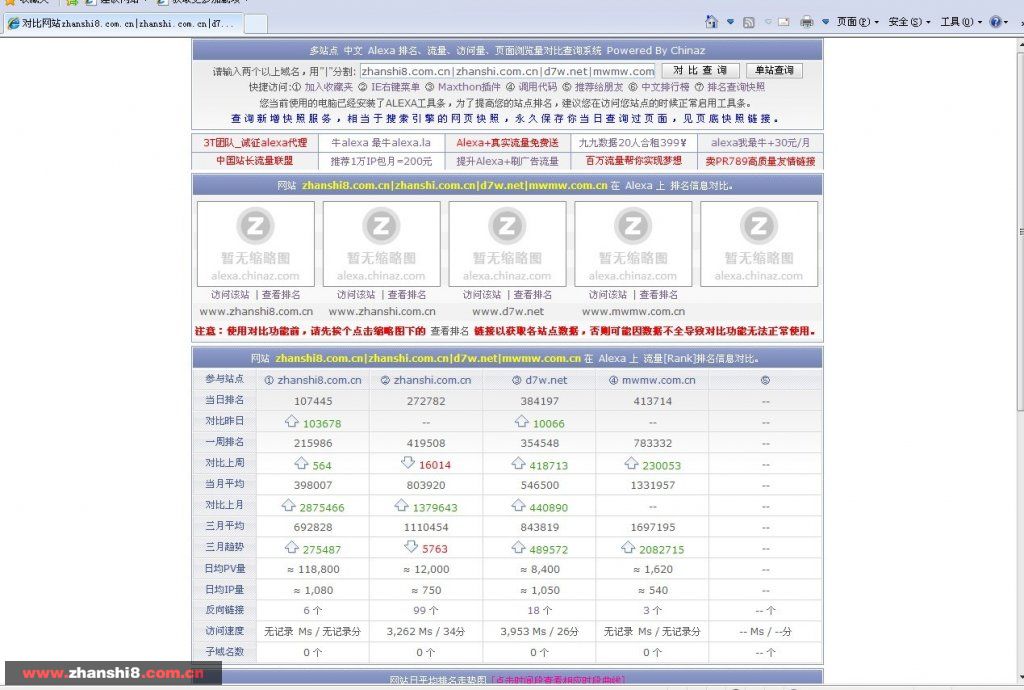Click the 排名查询快照 link
The width and height of the screenshot is (1024, 690).
coord(736,87)
